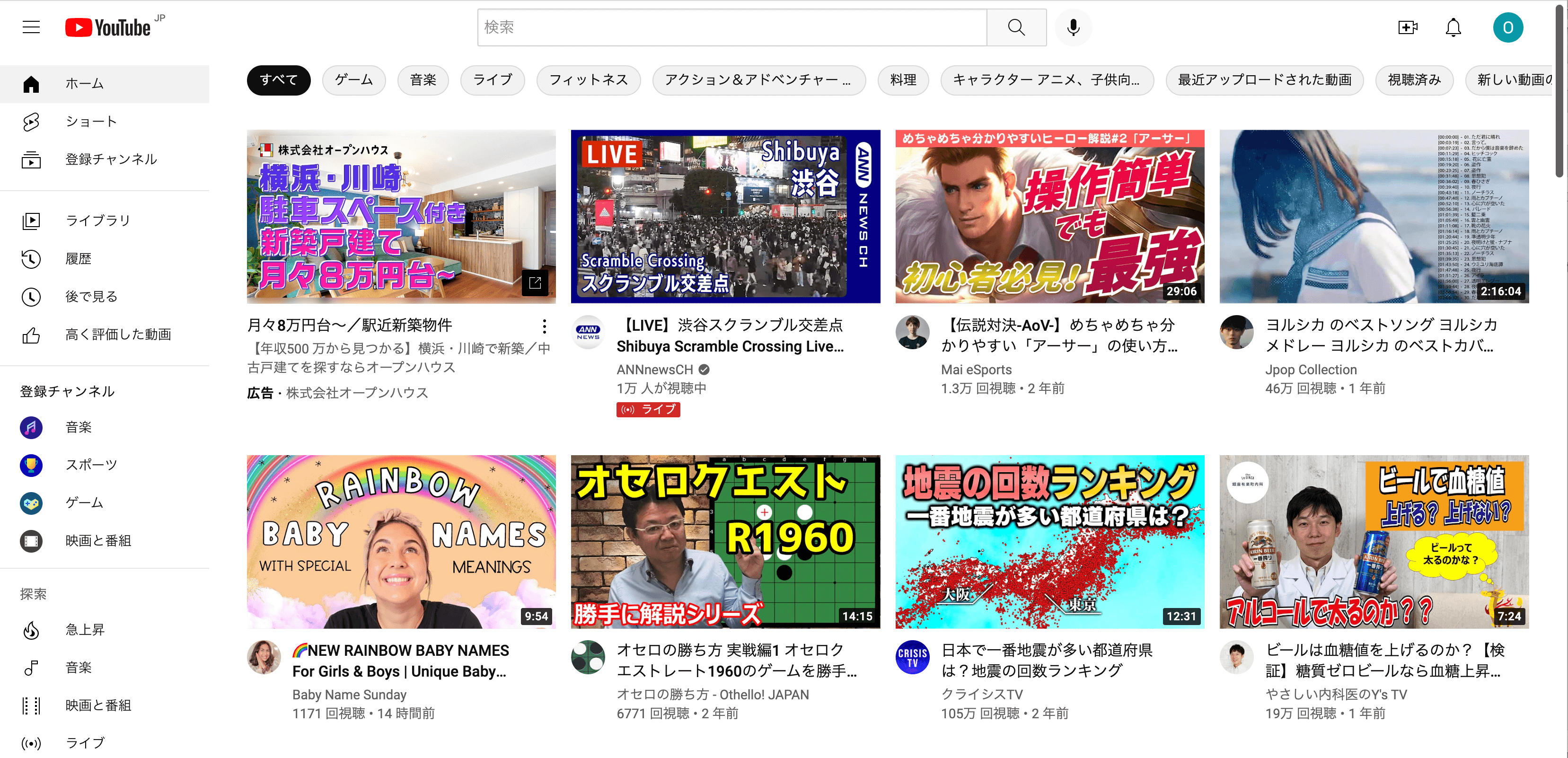Open 履歴 history icon
Viewport: 1568px width, 758px height.
[x=31, y=259]
